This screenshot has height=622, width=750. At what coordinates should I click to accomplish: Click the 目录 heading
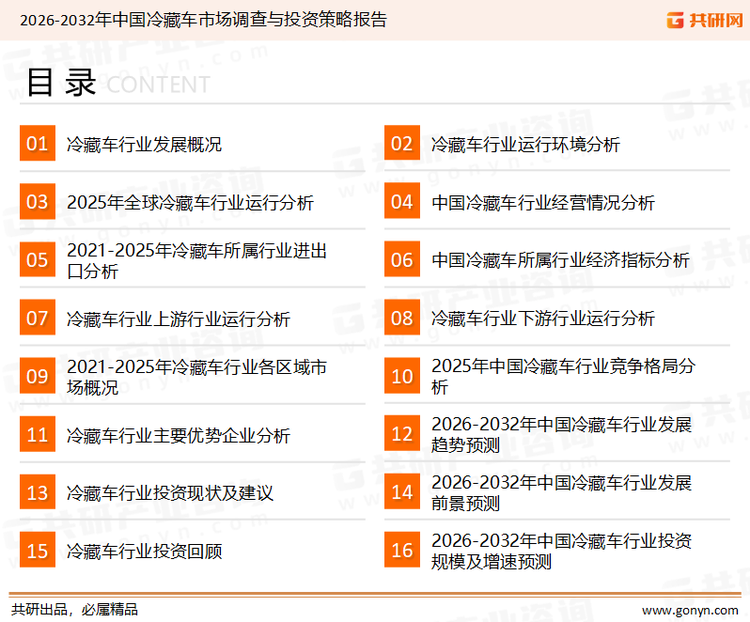pyautogui.click(x=61, y=82)
